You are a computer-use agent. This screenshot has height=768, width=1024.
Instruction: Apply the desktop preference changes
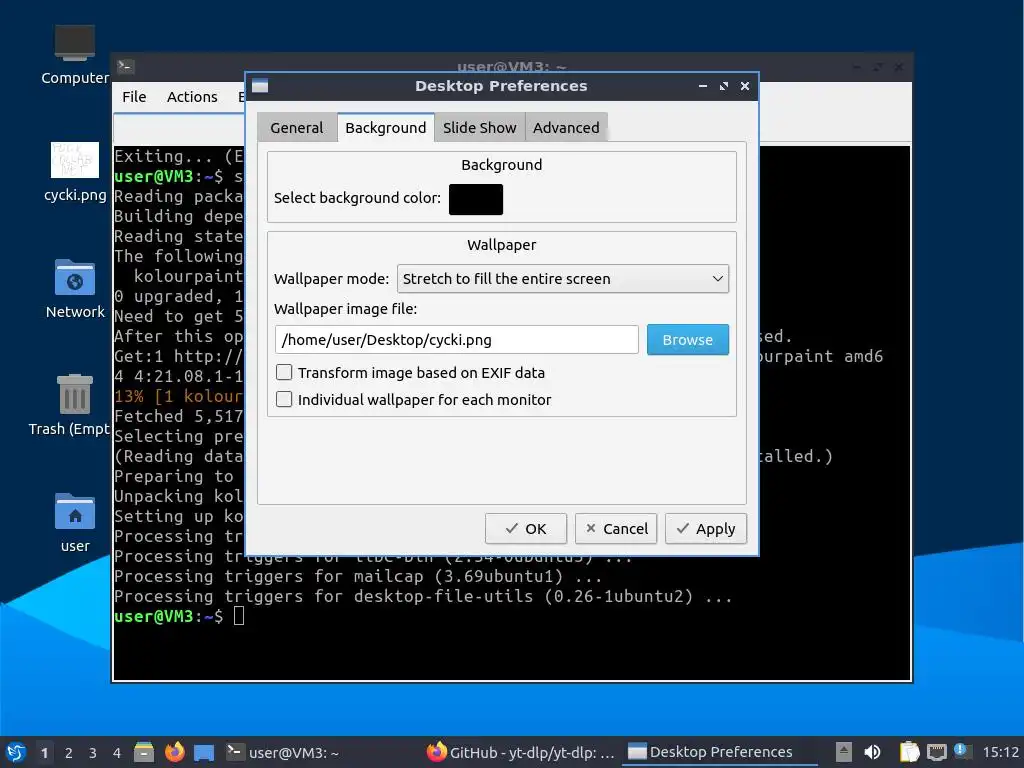[x=705, y=528]
